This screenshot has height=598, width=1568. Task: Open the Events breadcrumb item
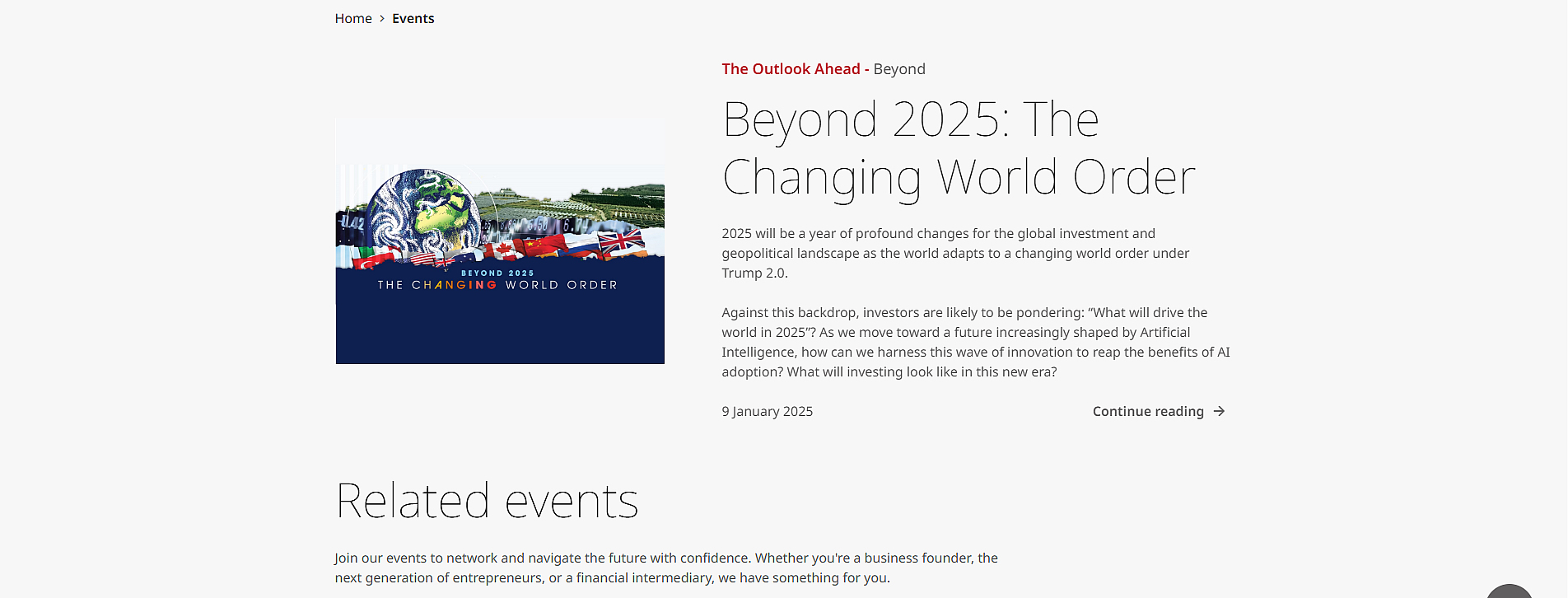413,18
